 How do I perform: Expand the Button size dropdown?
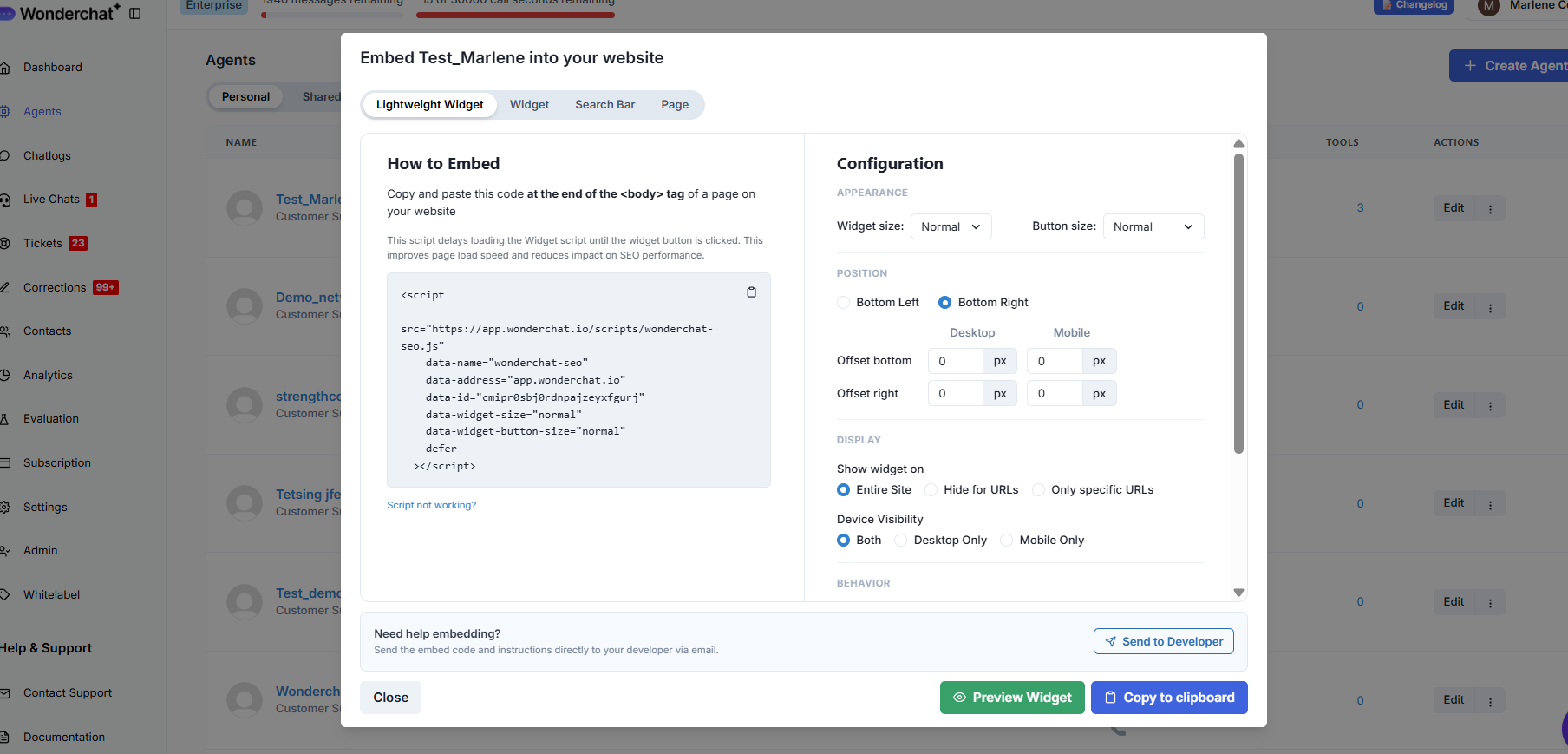[1153, 227]
